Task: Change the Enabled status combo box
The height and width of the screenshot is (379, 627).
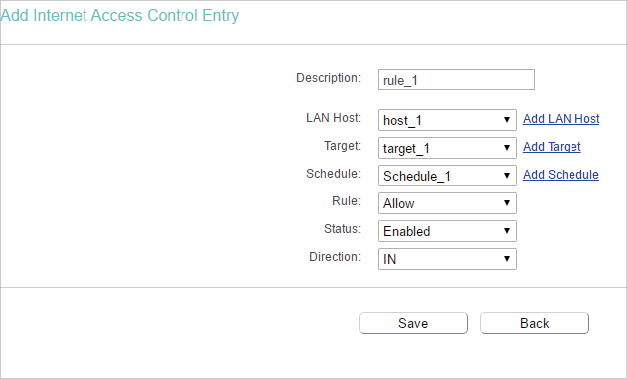Action: tap(407, 231)
